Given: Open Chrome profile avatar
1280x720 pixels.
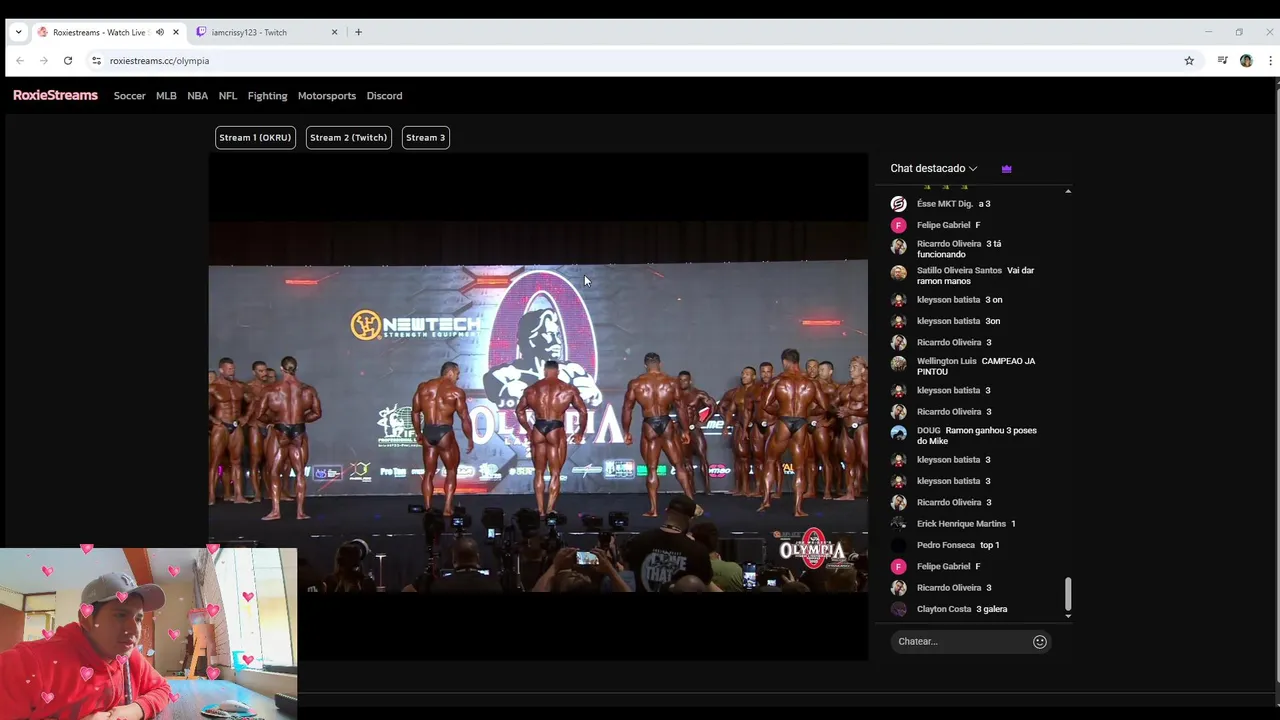Looking at the screenshot, I should [1246, 61].
